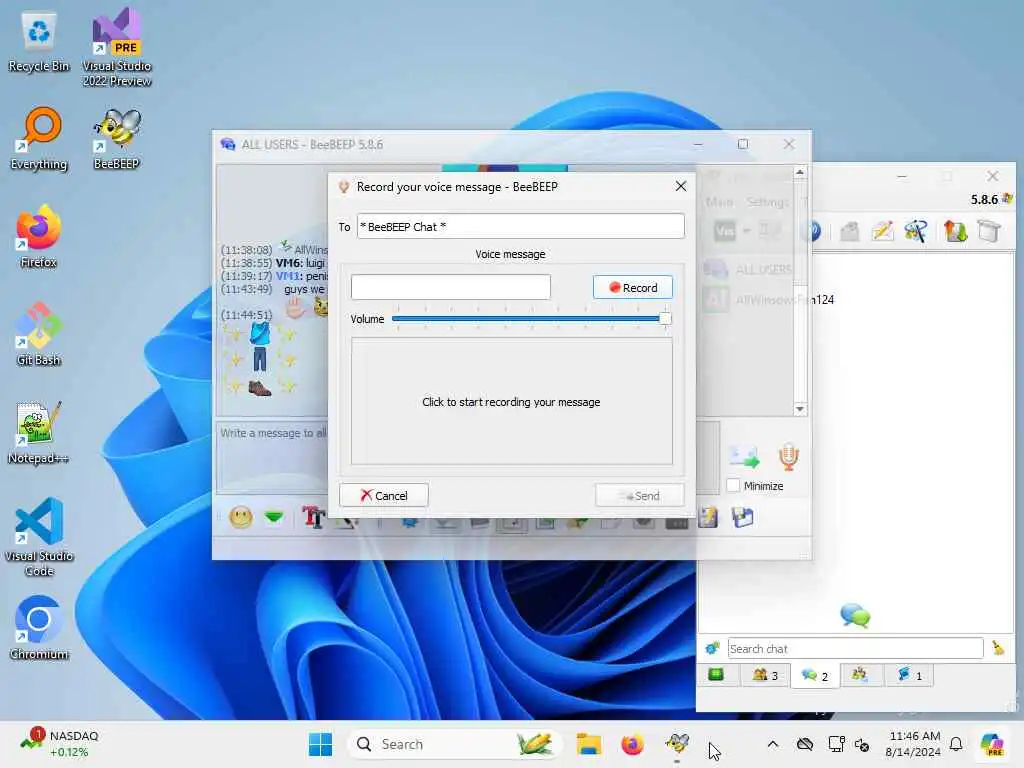Click the notification bell icon
1024x768 pixels.
click(x=956, y=744)
